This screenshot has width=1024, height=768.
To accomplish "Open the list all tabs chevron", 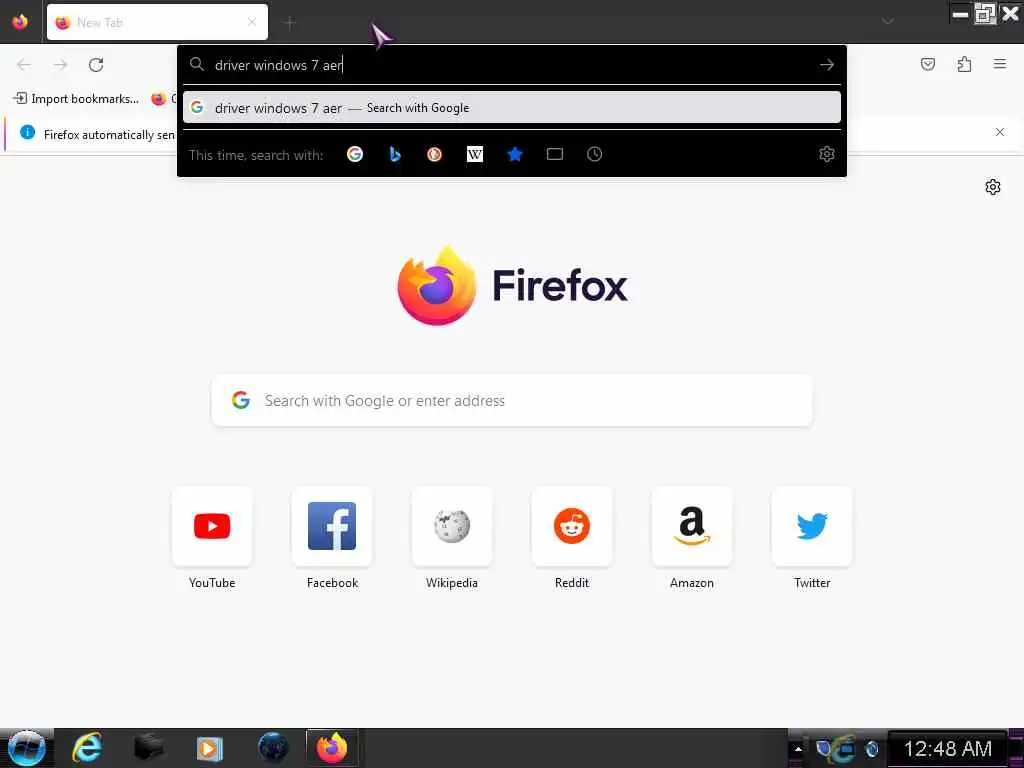I will (x=888, y=22).
